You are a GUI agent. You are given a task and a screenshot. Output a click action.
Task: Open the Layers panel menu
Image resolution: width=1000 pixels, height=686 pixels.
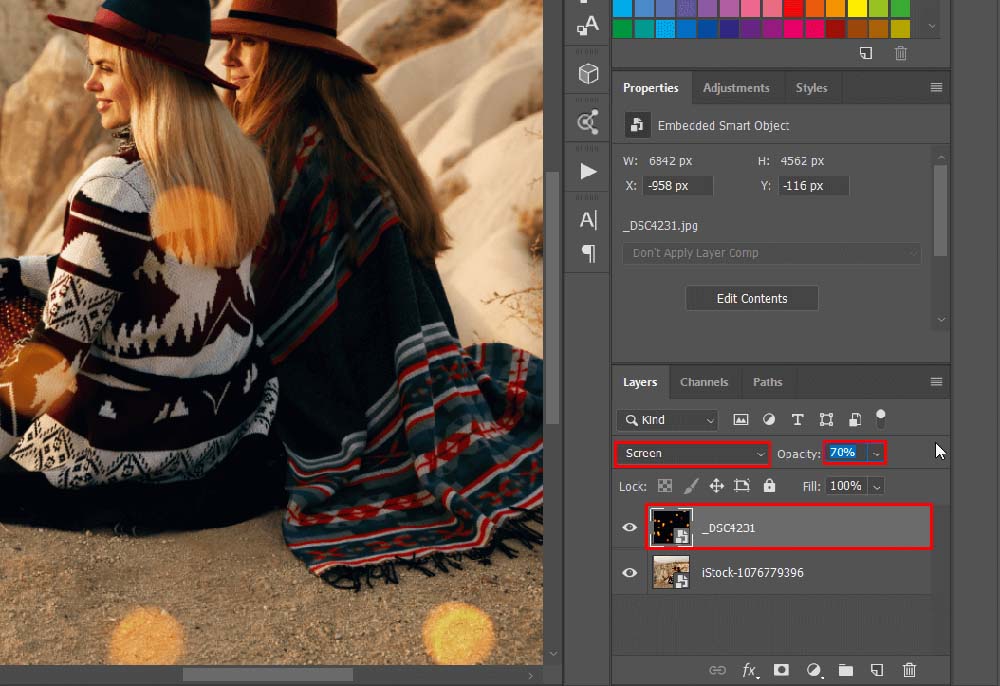tap(936, 381)
